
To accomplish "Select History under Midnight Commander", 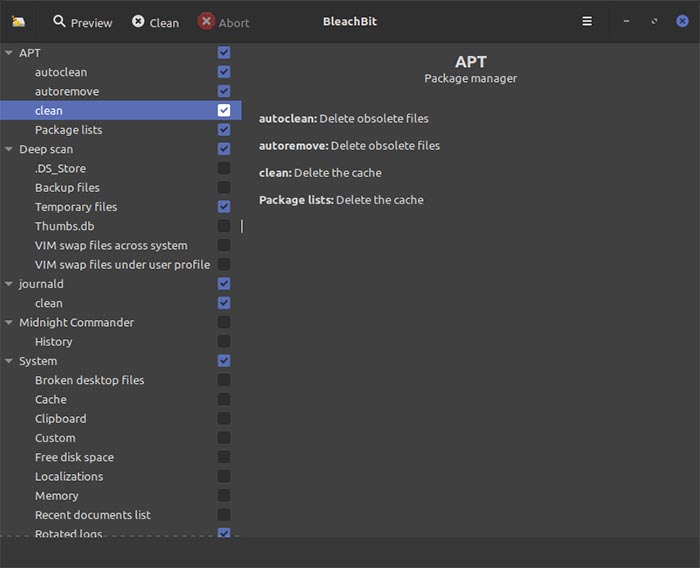I will [x=53, y=342].
